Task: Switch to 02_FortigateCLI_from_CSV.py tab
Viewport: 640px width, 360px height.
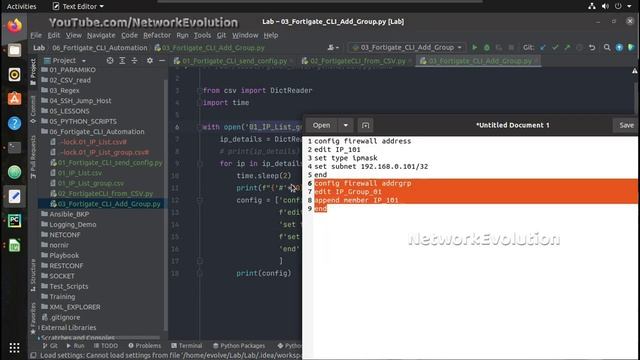Action: (x=358, y=61)
